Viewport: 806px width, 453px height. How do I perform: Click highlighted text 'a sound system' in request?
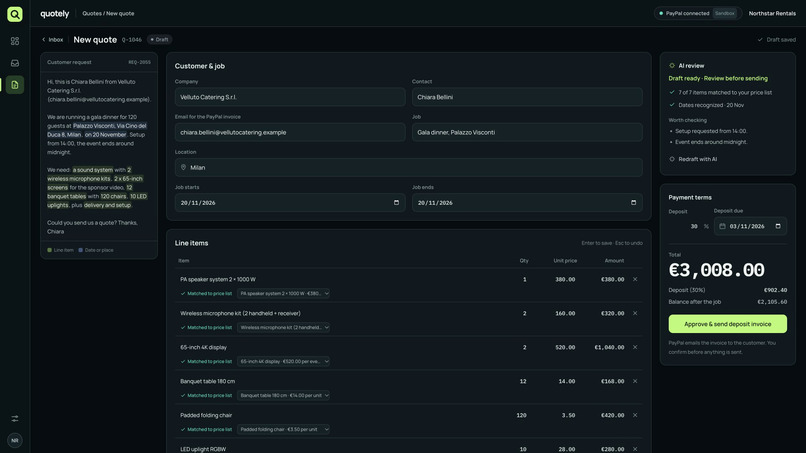click(x=93, y=170)
